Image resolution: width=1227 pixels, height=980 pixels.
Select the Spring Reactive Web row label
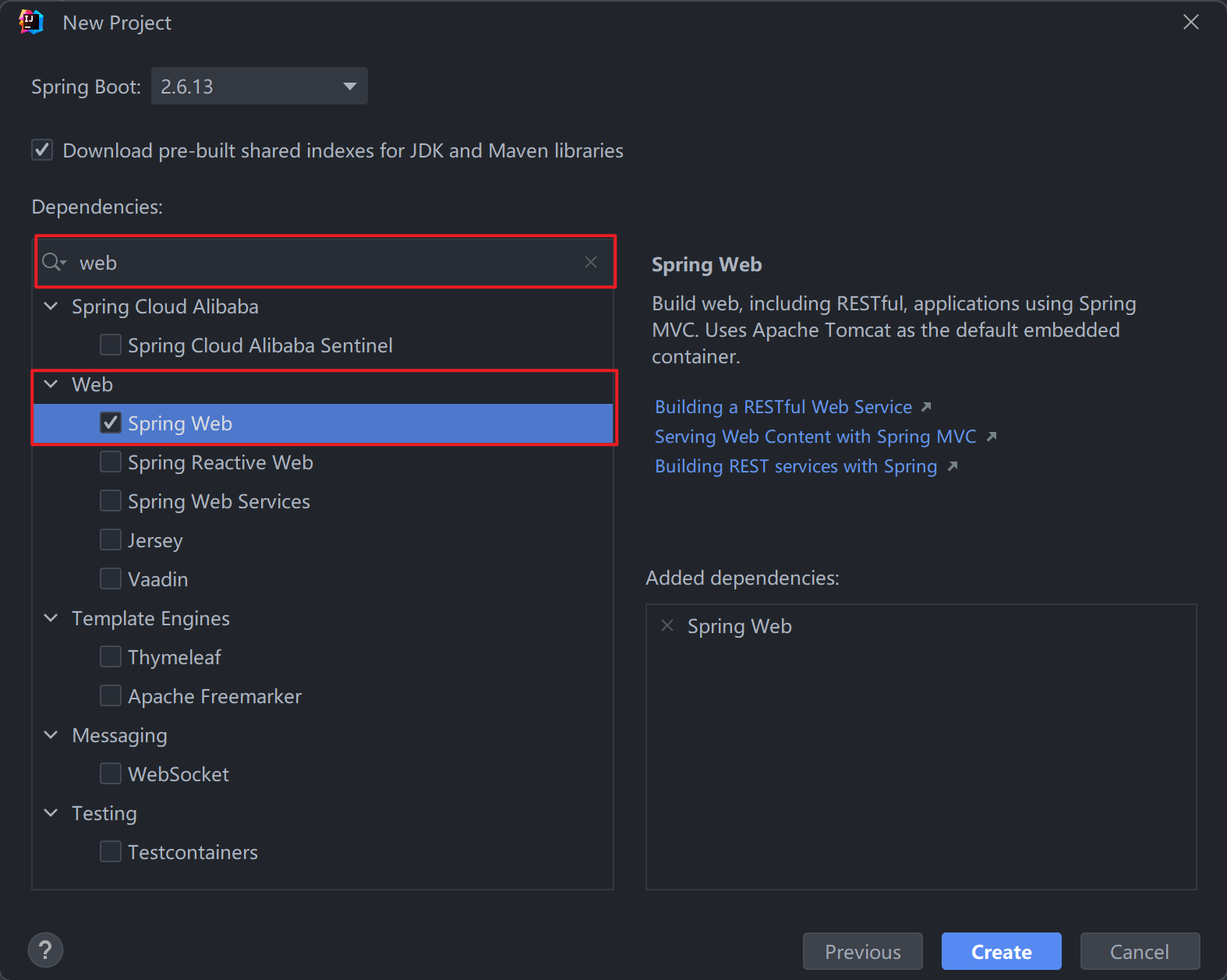pos(221,462)
